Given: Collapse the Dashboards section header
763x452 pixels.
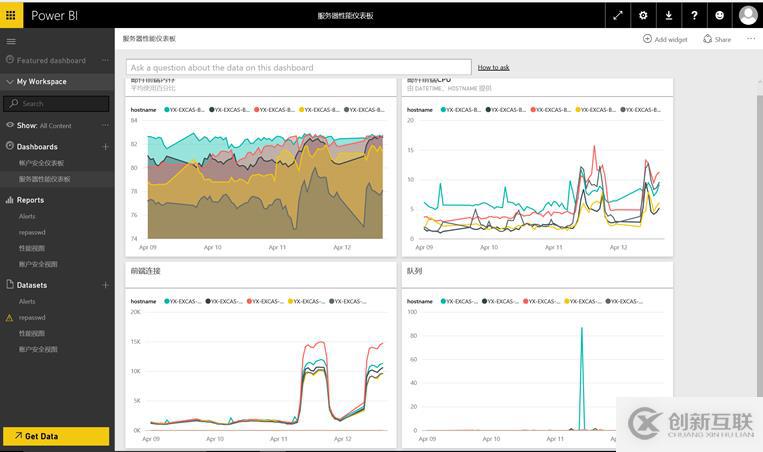Looking at the screenshot, I should pos(37,146).
